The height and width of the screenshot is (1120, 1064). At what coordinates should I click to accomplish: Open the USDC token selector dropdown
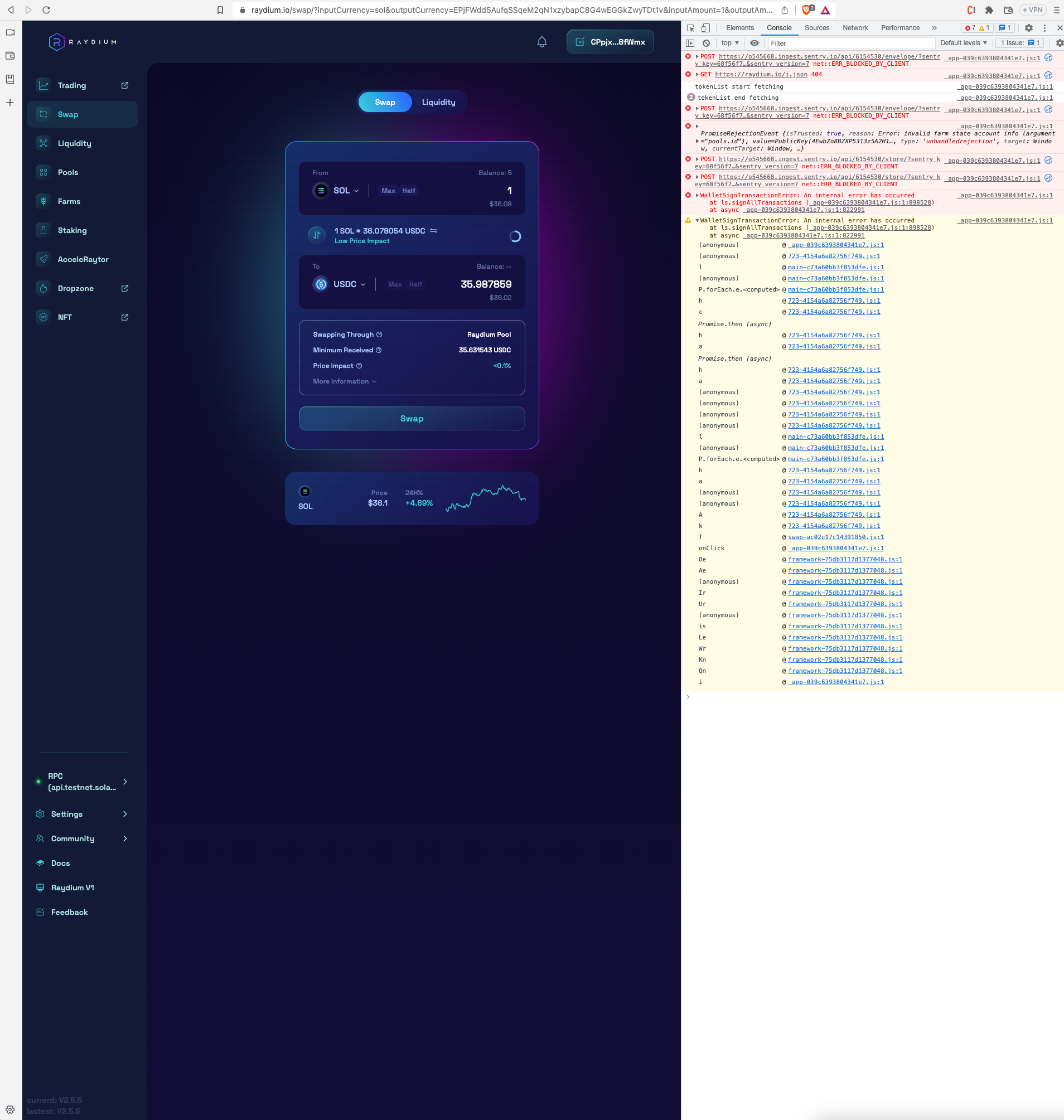click(340, 284)
